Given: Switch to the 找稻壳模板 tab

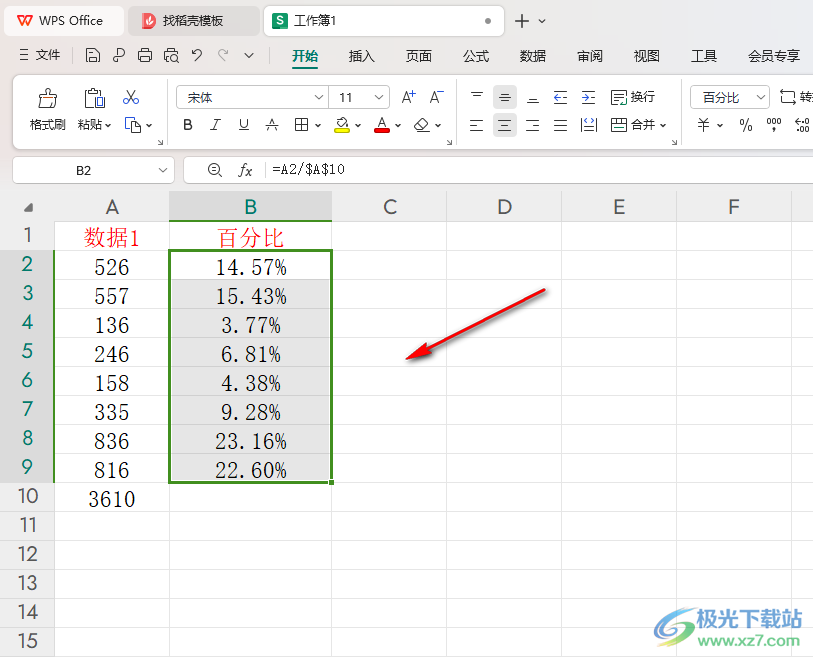Looking at the screenshot, I should (x=193, y=21).
